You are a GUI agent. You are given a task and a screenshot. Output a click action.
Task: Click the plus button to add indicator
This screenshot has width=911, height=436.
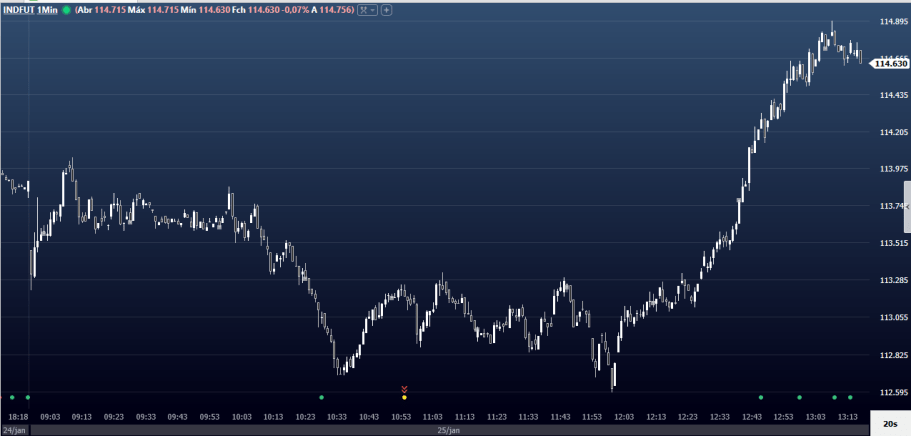pos(387,9)
